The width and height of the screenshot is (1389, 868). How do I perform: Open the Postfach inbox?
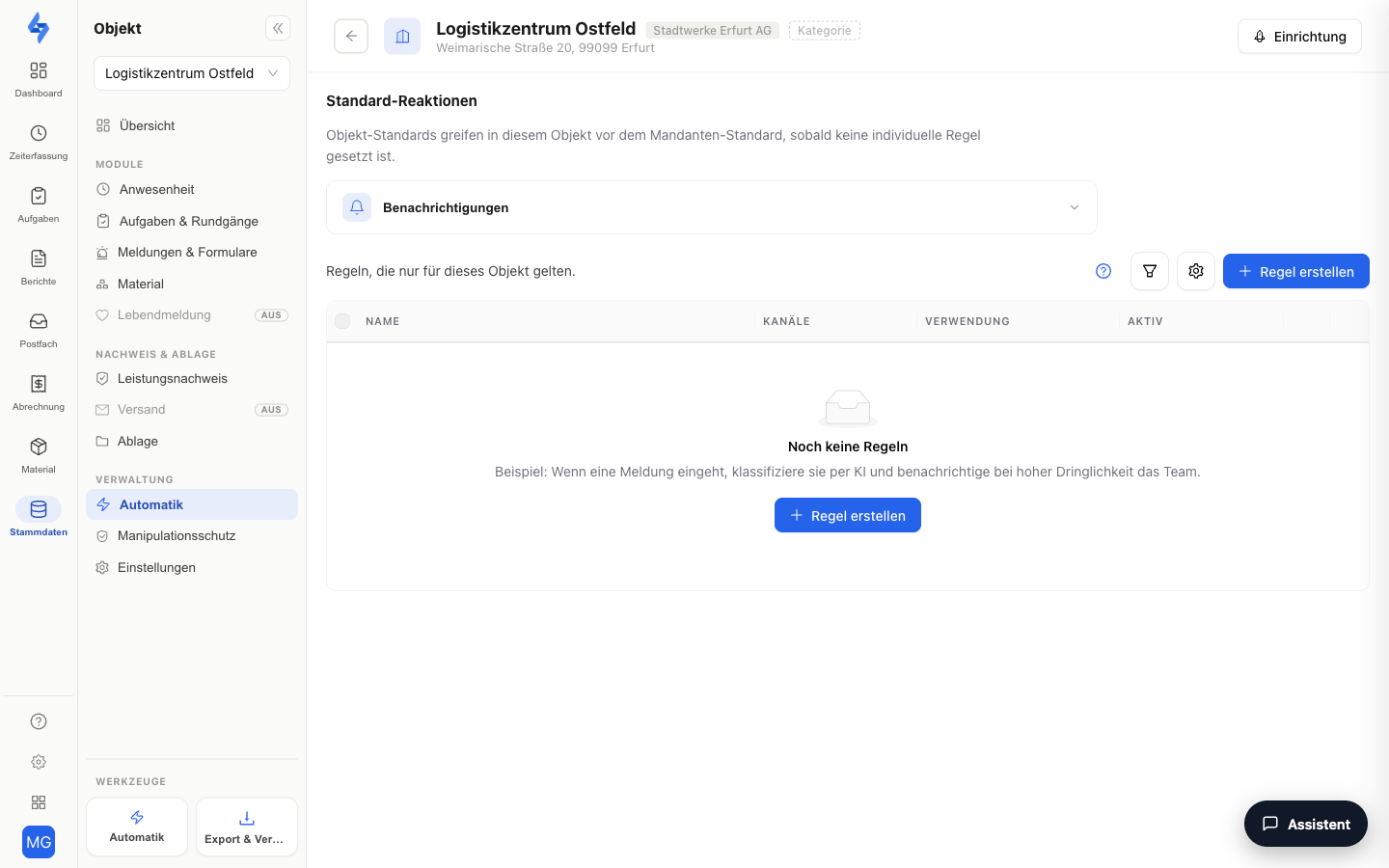(x=39, y=330)
